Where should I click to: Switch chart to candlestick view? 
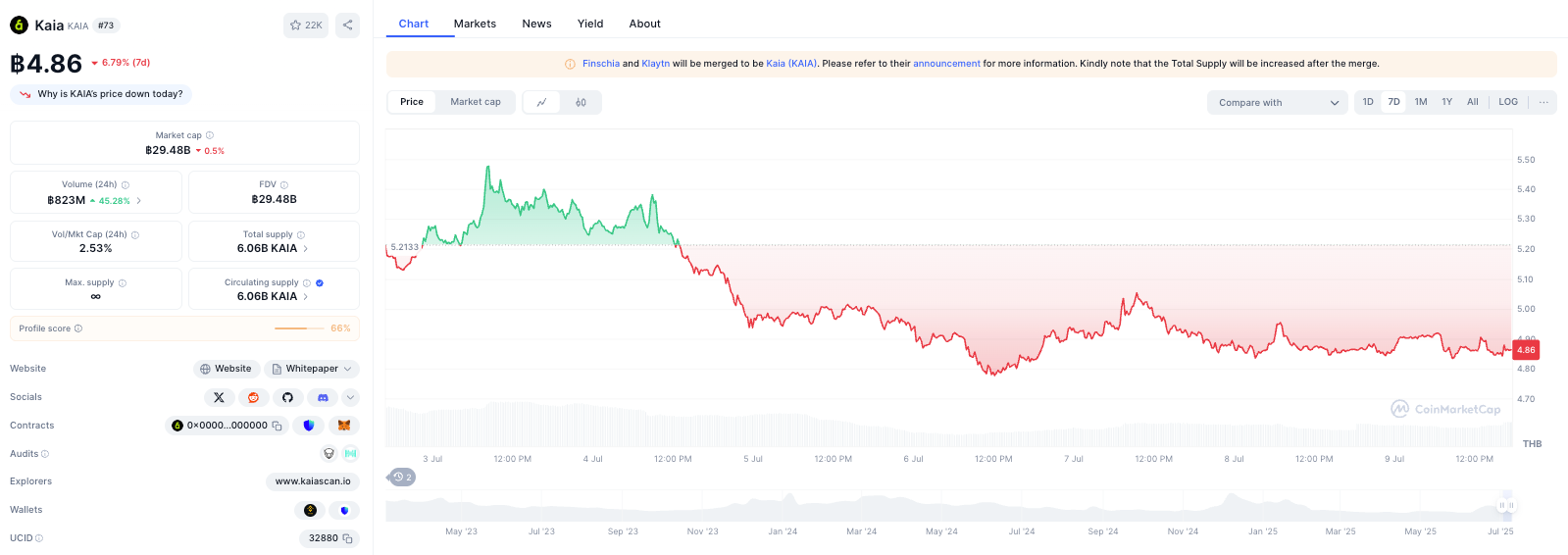point(581,102)
